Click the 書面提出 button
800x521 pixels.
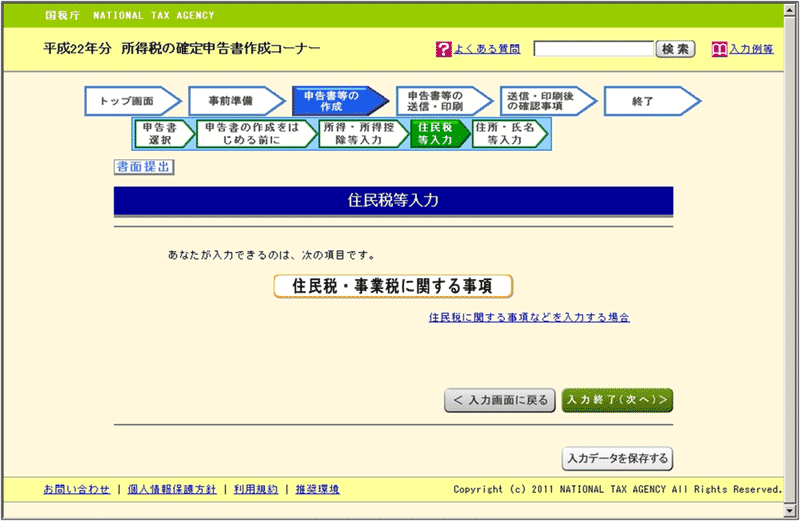click(x=144, y=167)
